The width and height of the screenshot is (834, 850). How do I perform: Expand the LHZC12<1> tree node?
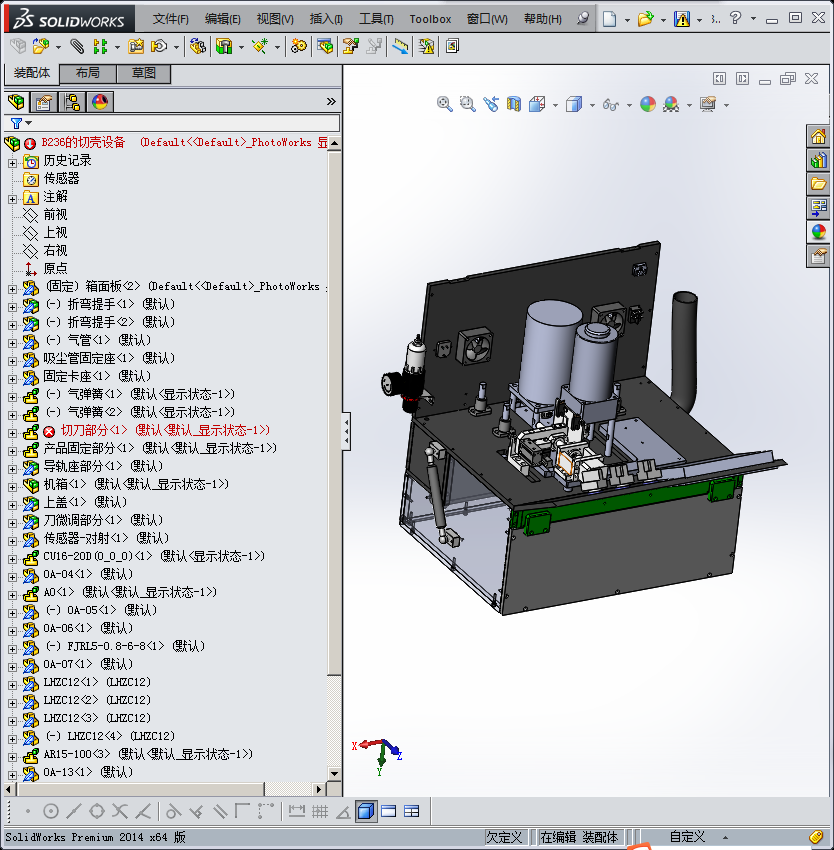(x=12, y=684)
